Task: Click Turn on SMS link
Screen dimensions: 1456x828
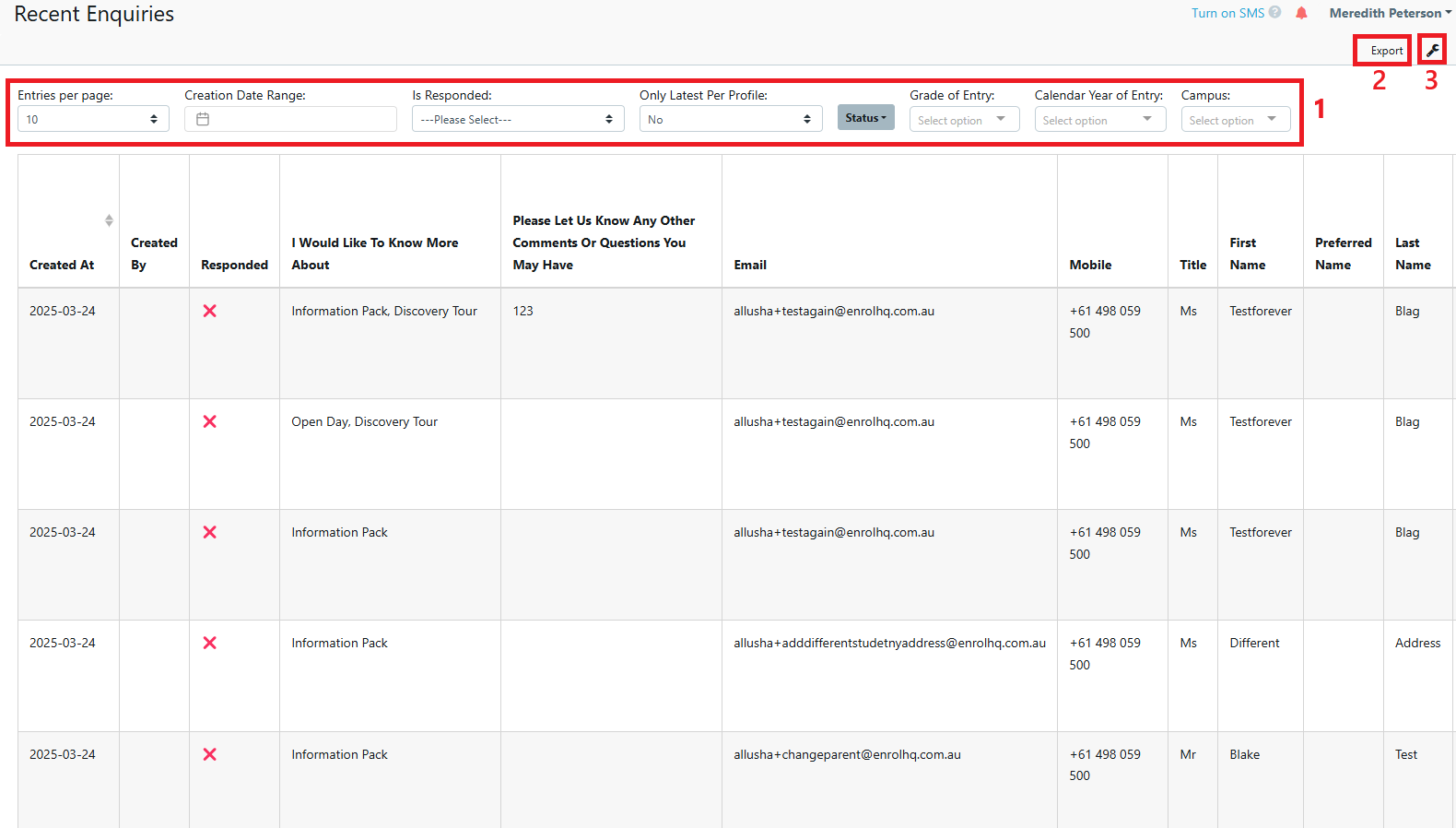Action: pyautogui.click(x=1227, y=13)
